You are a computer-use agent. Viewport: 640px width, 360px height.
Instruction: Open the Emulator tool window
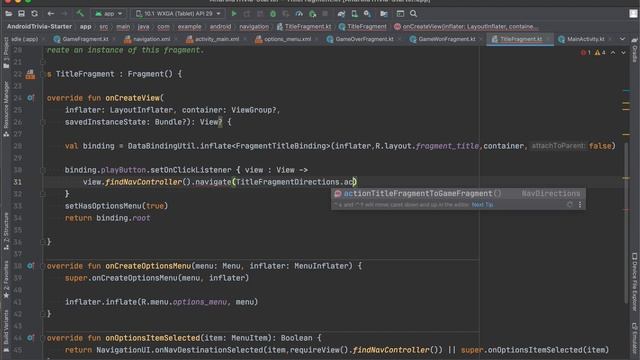(x=635, y=339)
